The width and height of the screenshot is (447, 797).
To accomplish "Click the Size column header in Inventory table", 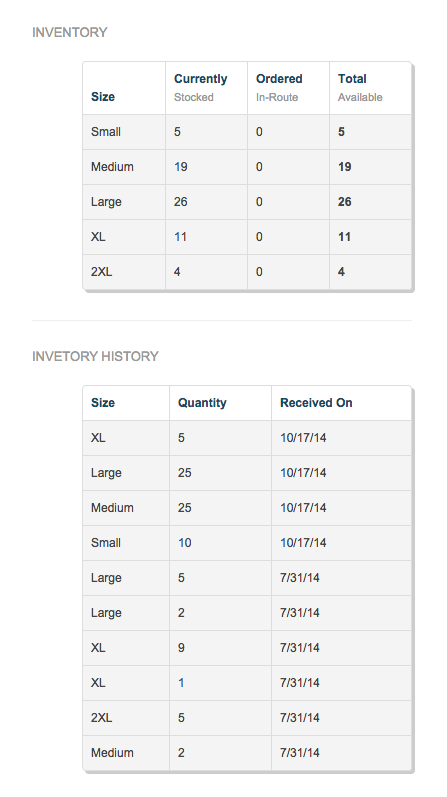I will click(x=124, y=88).
